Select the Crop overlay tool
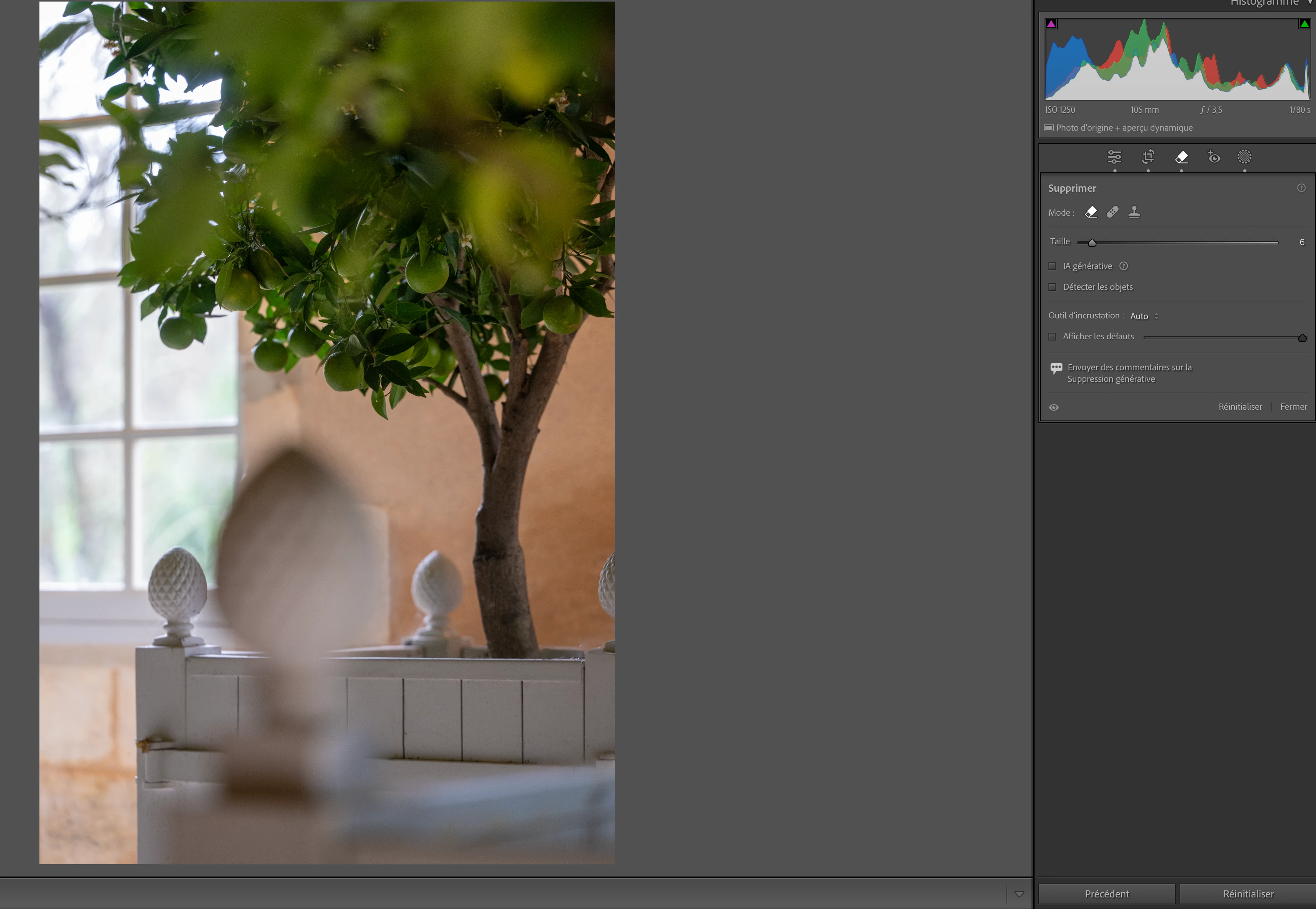Viewport: 1316px width, 909px height. click(1148, 157)
